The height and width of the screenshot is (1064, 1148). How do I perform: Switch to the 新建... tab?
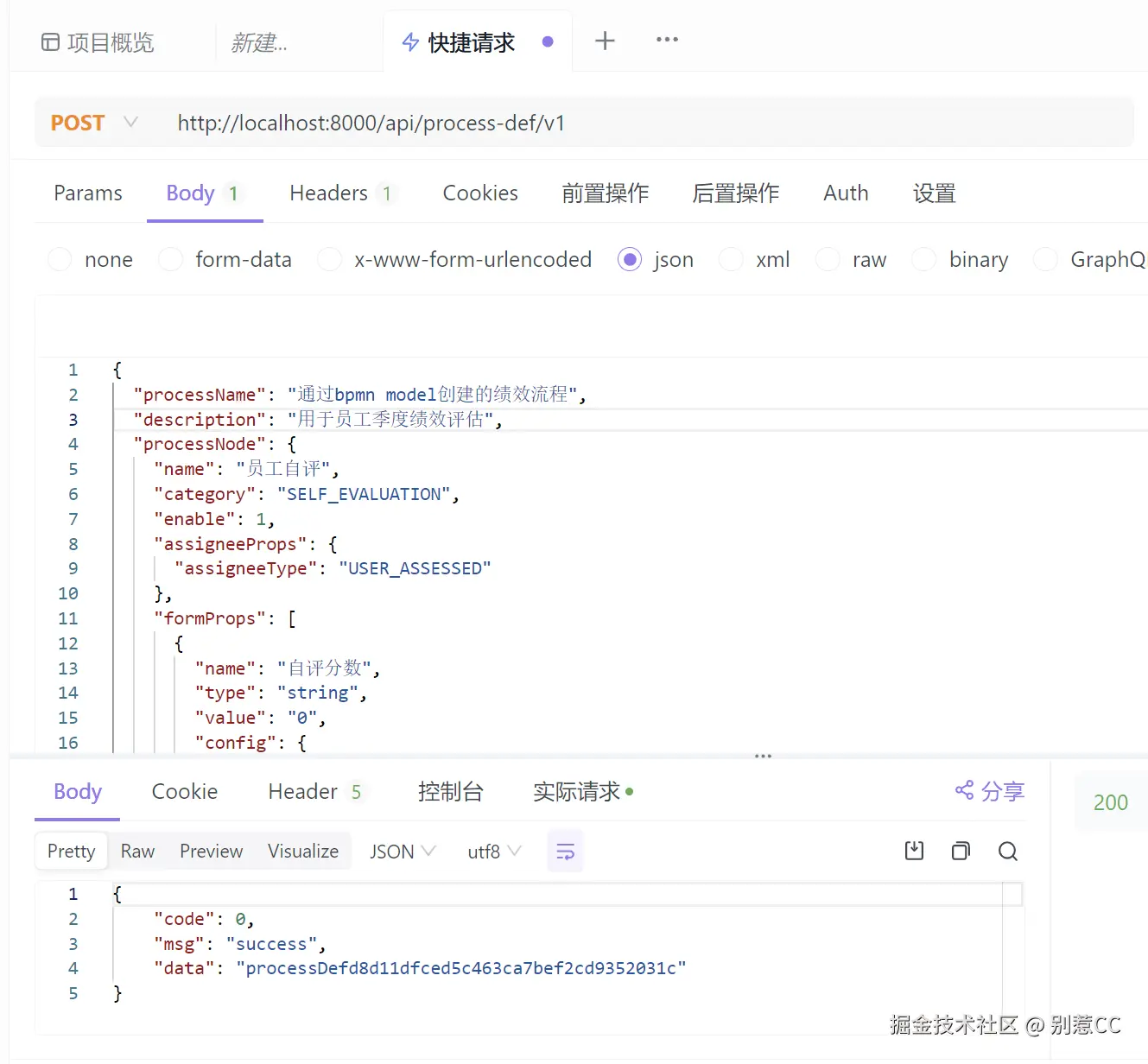259,42
